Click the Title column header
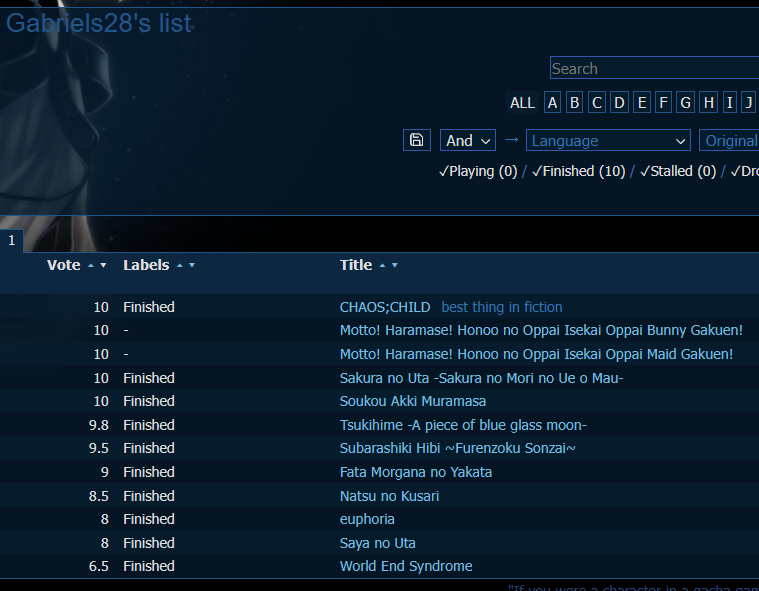The image size is (759, 591). [356, 265]
